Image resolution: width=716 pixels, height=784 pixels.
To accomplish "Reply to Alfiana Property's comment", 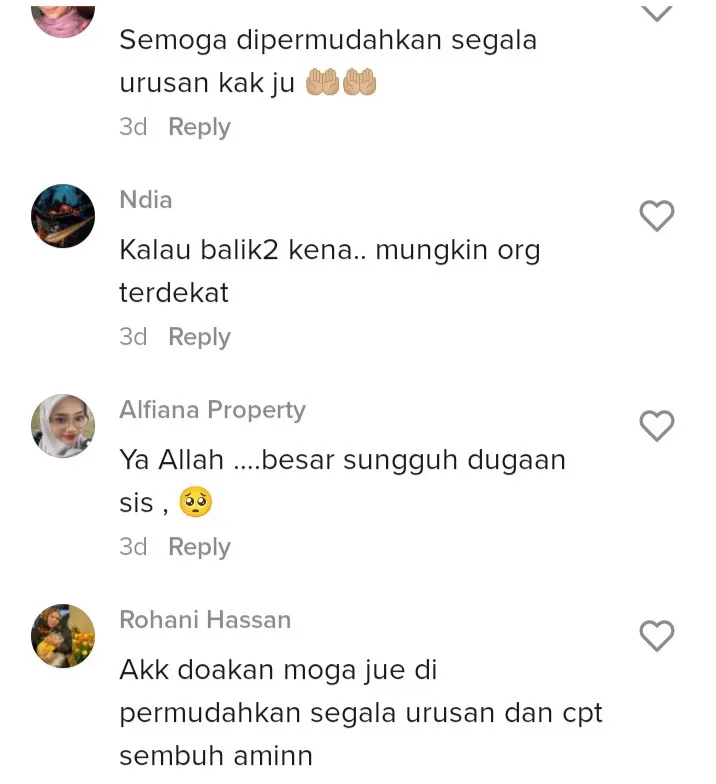I will pyautogui.click(x=200, y=547).
